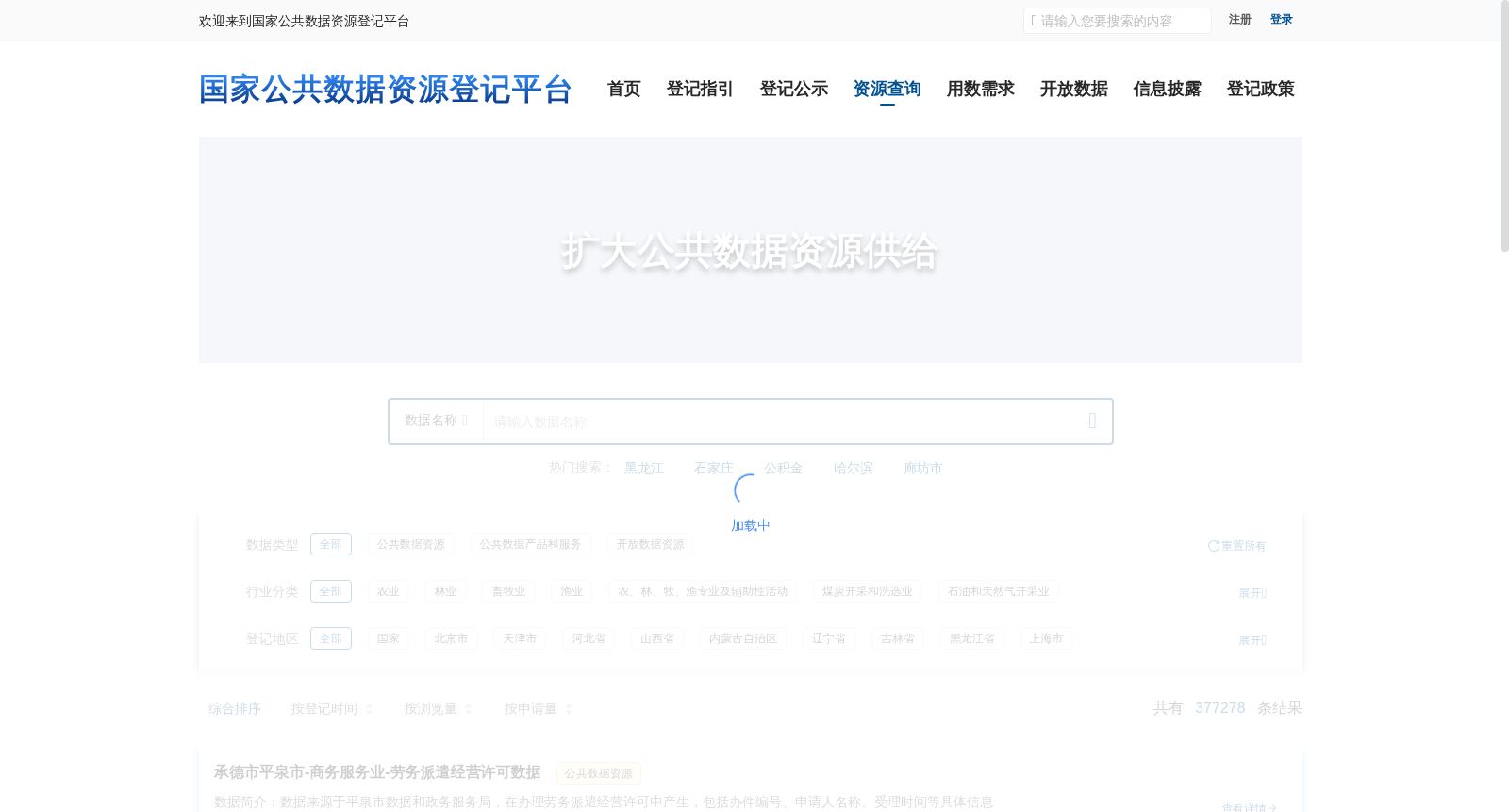The image size is (1509, 812).
Task: Sort results by 按浏览量
Action: pos(431,708)
